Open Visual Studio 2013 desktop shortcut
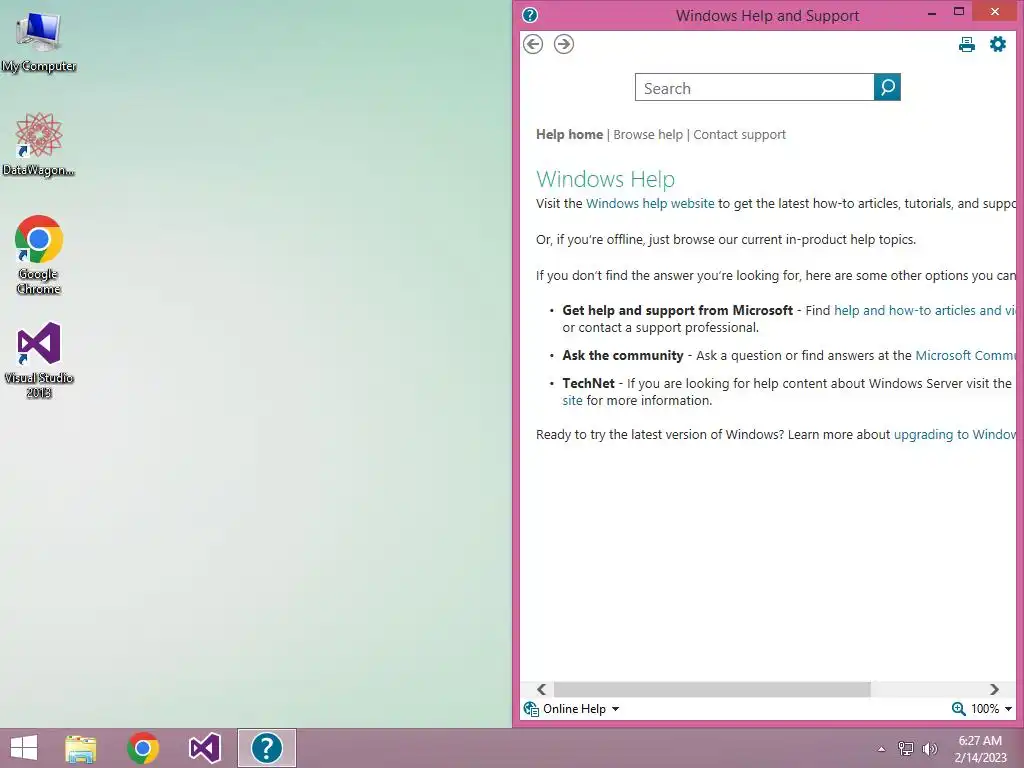This screenshot has width=1024, height=768. point(39,360)
